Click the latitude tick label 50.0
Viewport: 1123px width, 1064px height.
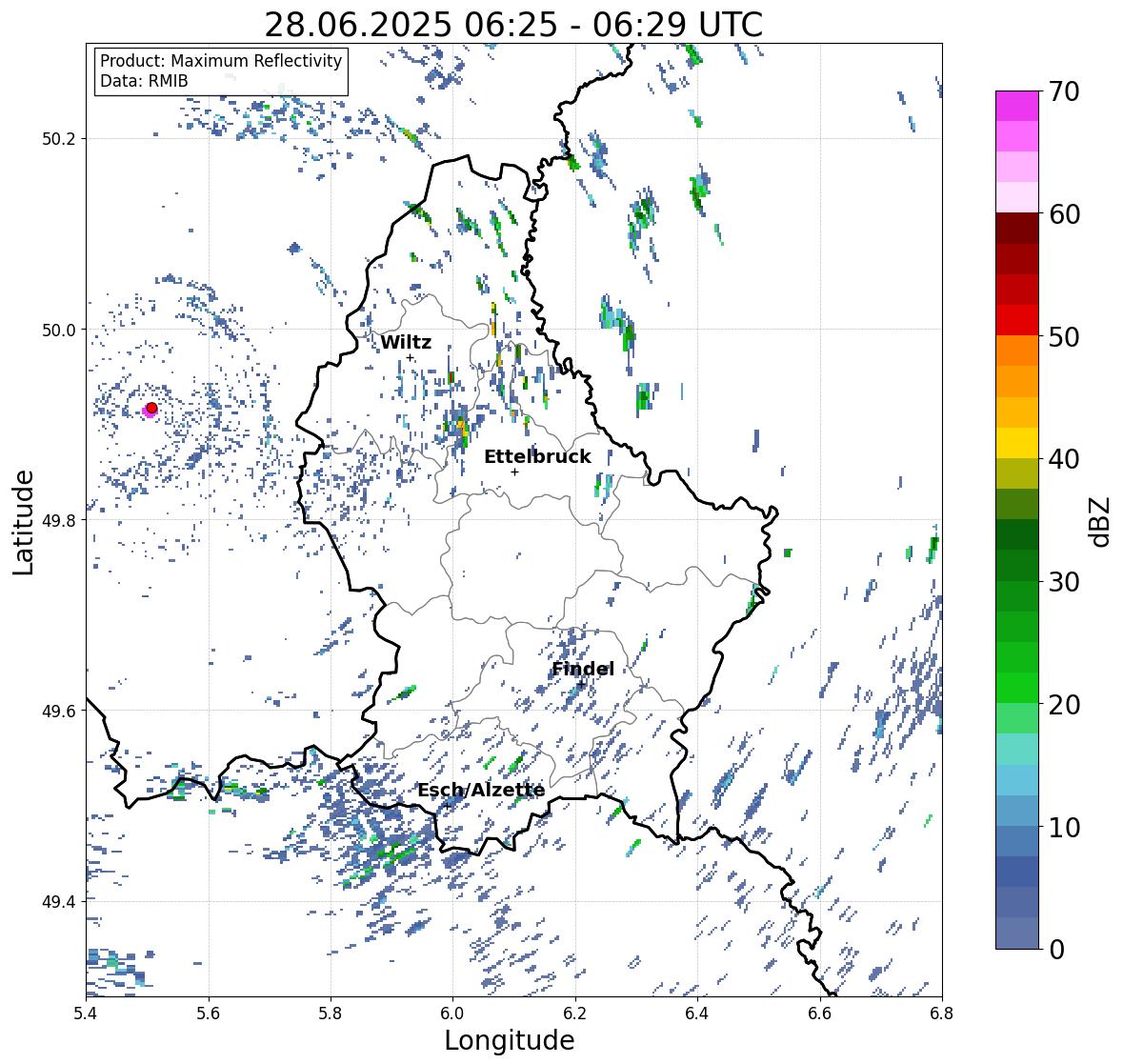click(59, 330)
